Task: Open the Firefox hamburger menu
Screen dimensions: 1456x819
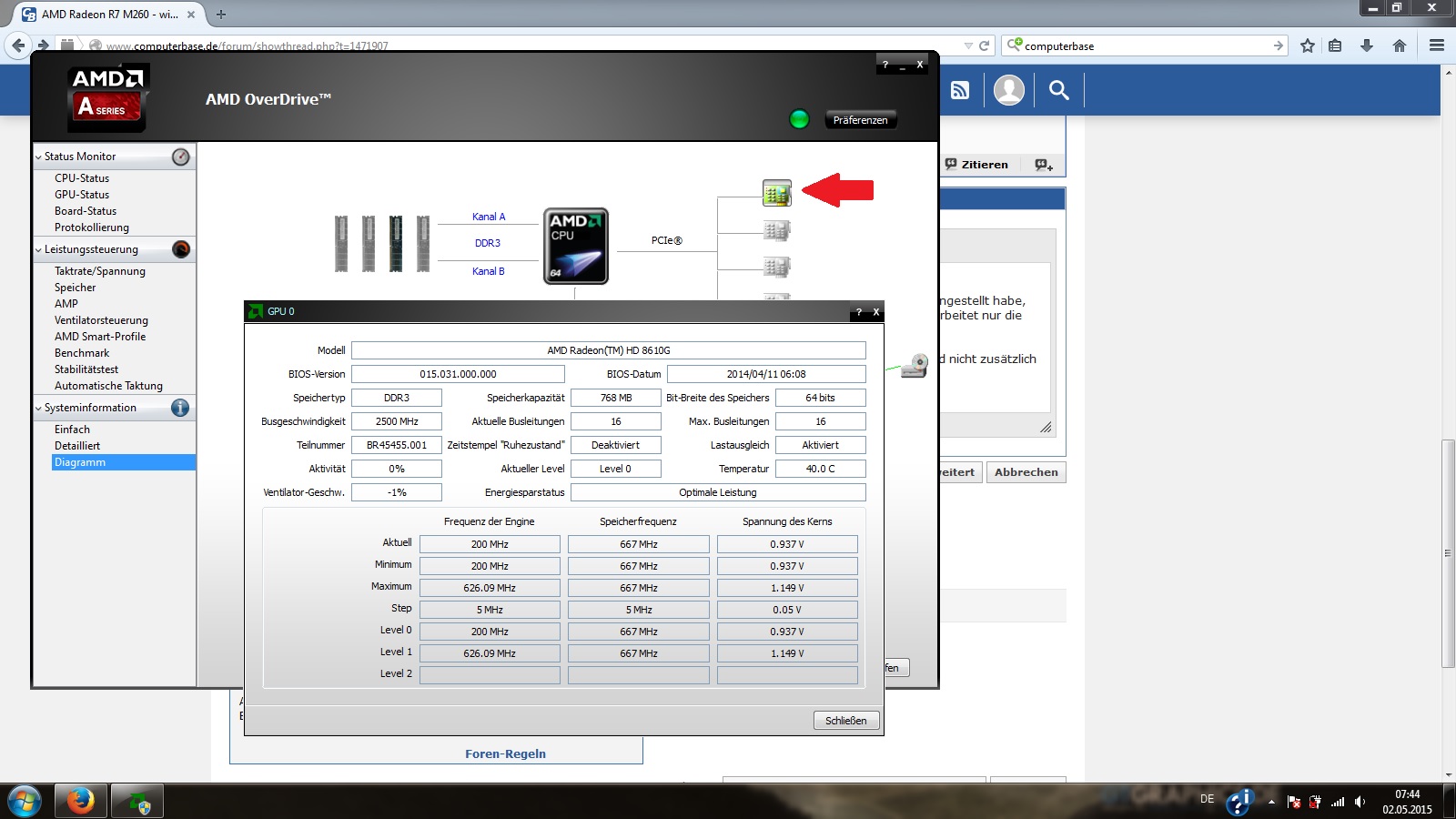Action: pos(1437,45)
